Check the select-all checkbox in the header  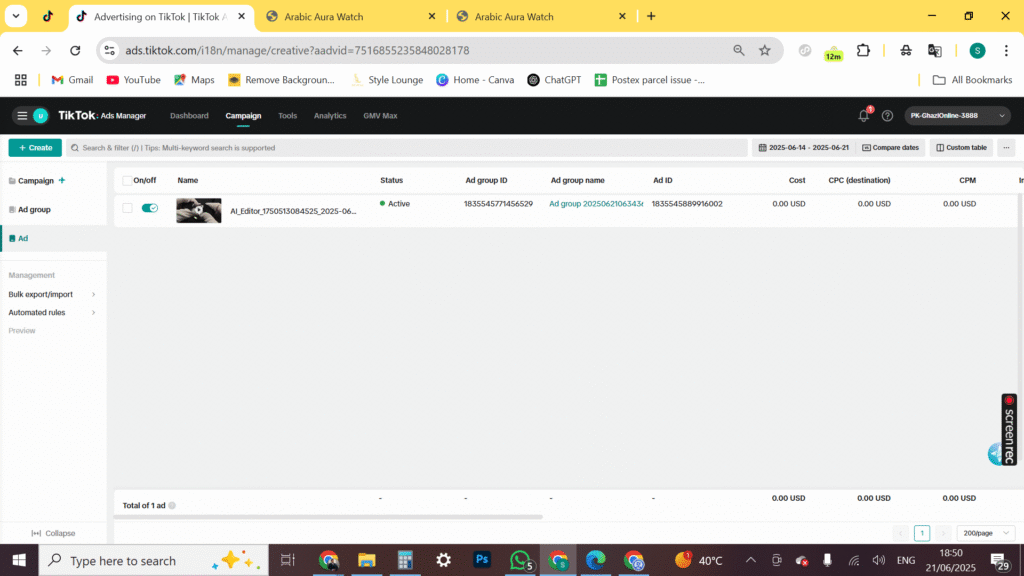pos(127,181)
